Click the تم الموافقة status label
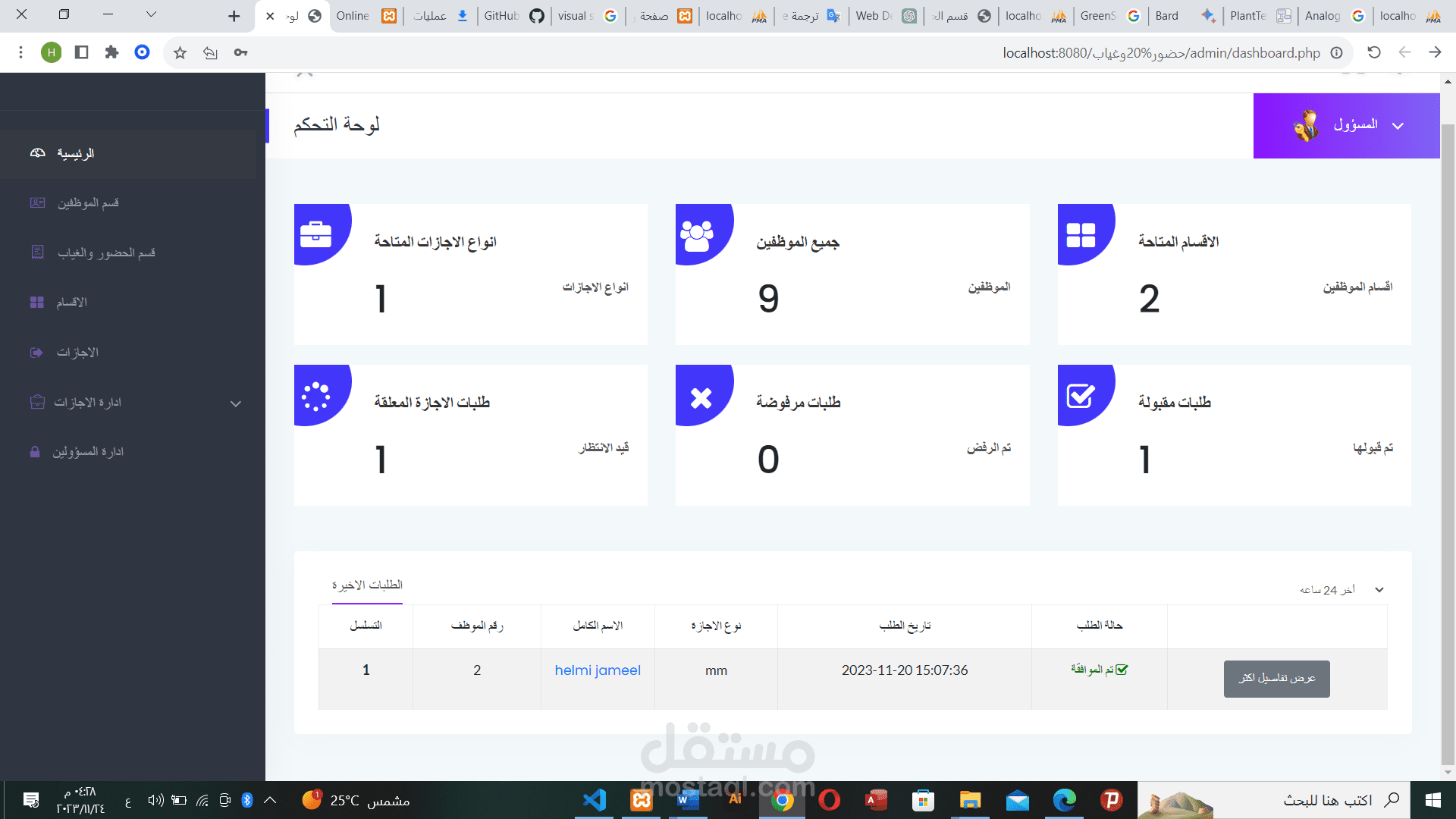The image size is (1456, 819). coord(1100,670)
